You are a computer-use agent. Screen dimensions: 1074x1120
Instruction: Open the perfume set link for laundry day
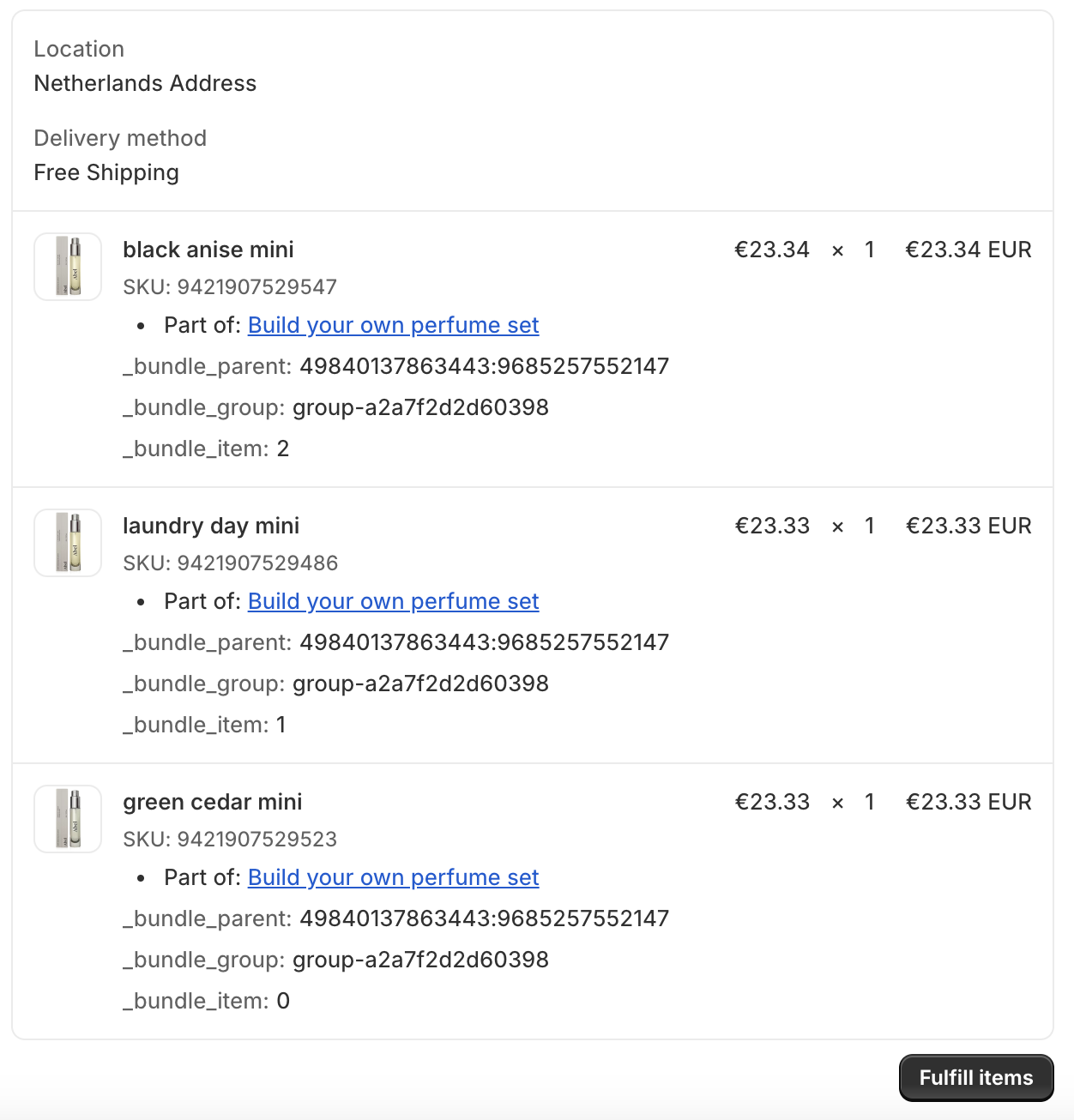[393, 601]
